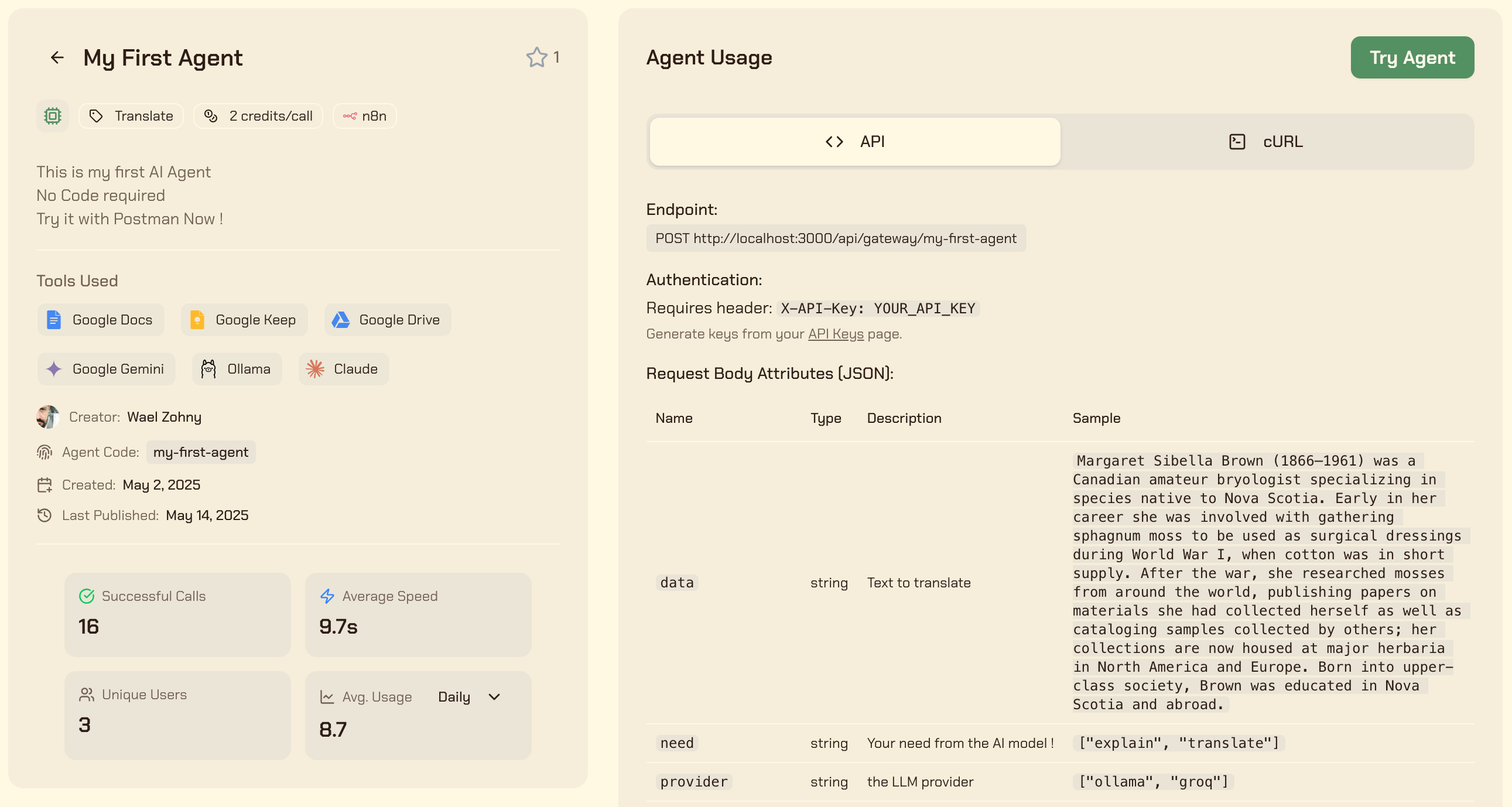
Task: Click the robot chip icon beside the tags
Action: click(52, 115)
